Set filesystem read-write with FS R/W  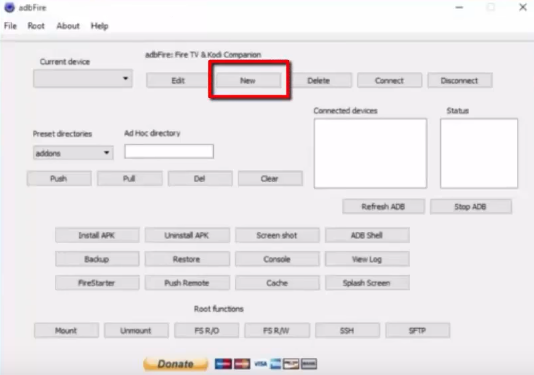277,330
